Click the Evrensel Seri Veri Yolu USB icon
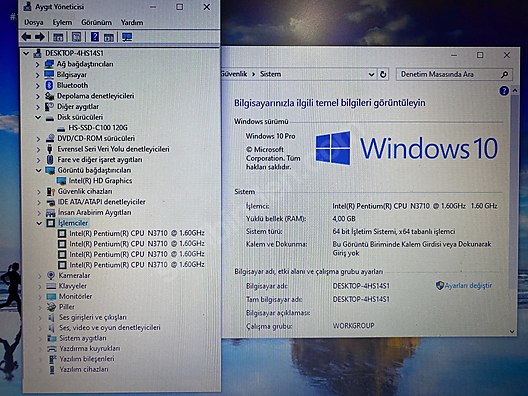 tap(50, 149)
